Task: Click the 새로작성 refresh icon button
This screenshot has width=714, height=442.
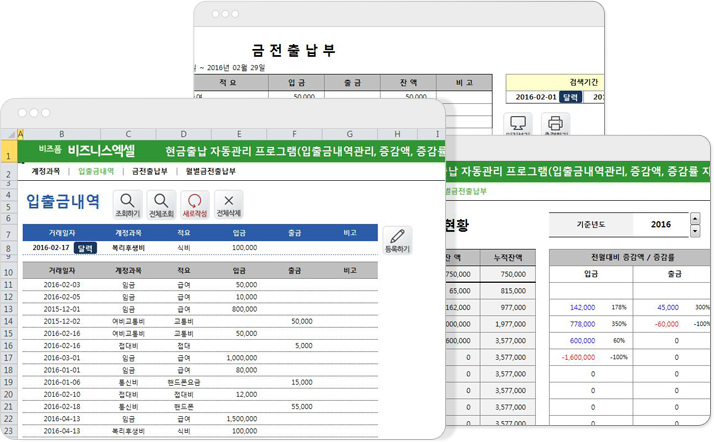Action: [x=195, y=204]
